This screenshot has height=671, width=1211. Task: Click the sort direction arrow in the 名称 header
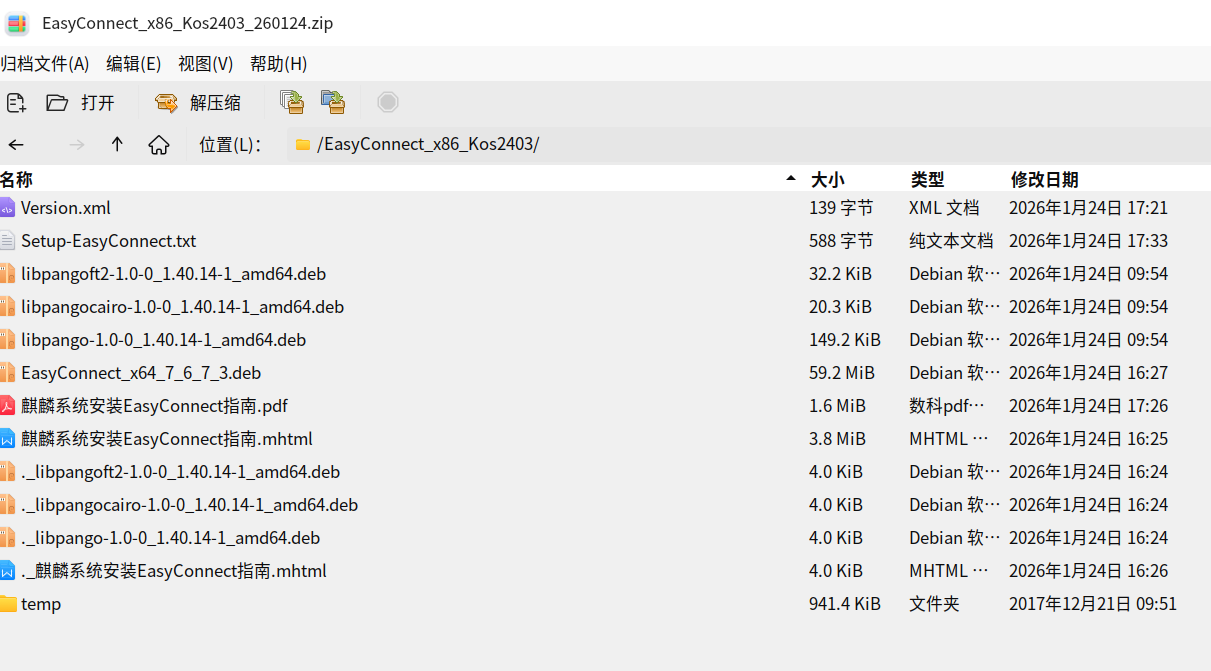click(791, 179)
